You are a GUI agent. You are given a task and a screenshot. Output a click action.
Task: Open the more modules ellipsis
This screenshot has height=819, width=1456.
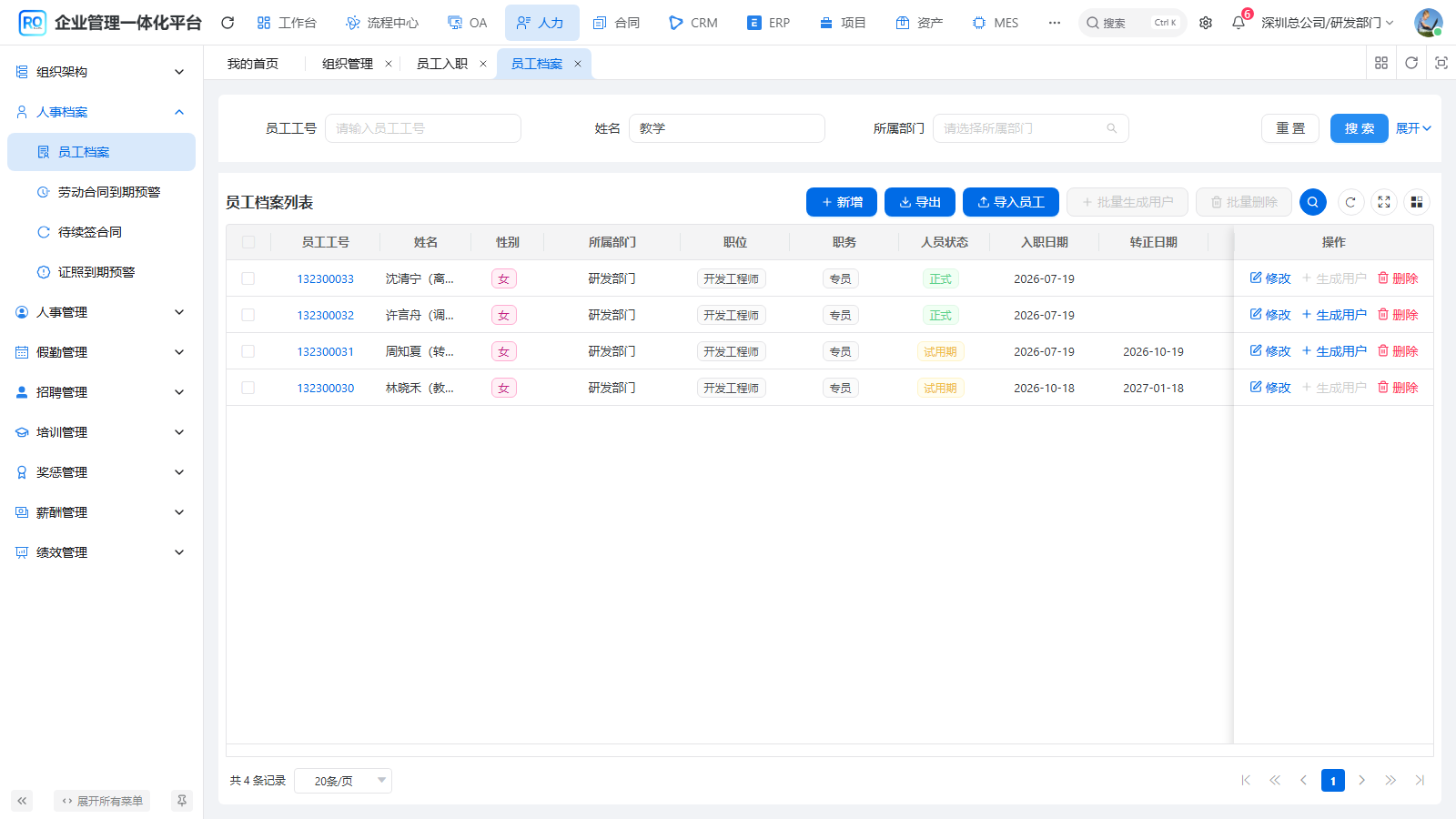[x=1054, y=23]
